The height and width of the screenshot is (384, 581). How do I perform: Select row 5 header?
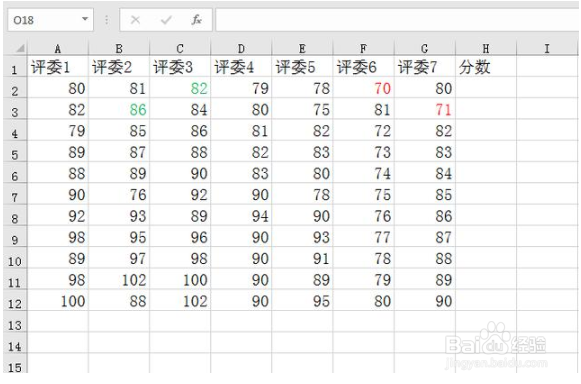[15, 152]
